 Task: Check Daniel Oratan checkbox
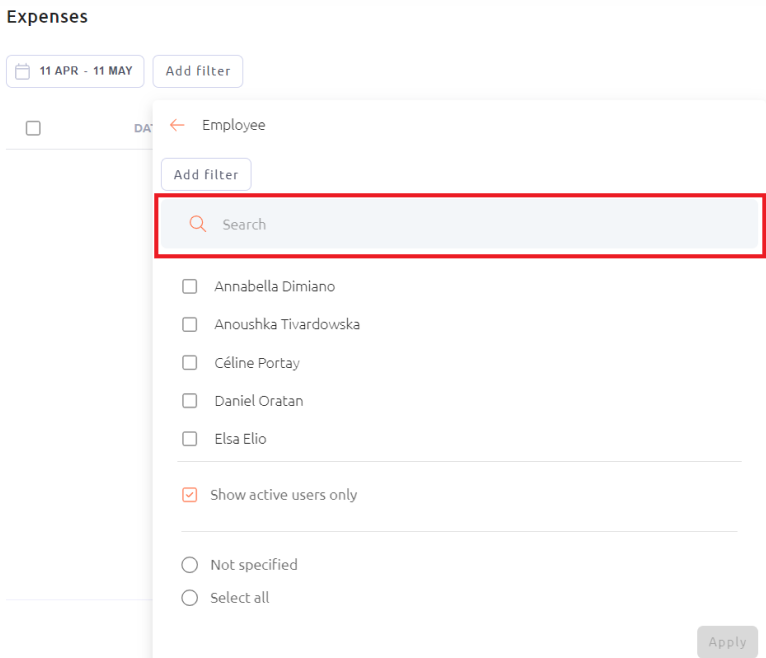coord(190,401)
